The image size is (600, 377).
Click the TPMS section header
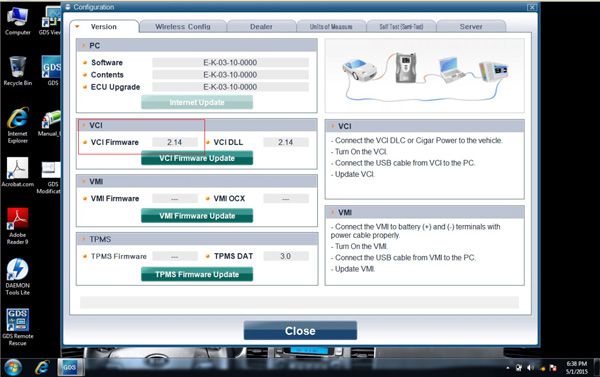(196, 239)
